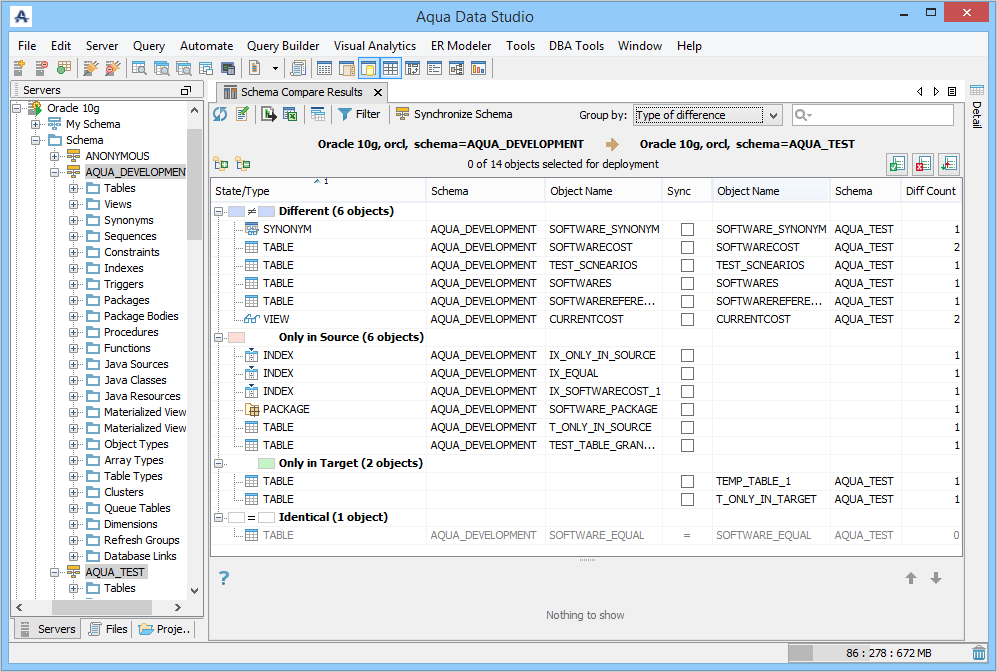Open the help question mark icon
Image resolution: width=997 pixels, height=672 pixels.
(x=224, y=578)
